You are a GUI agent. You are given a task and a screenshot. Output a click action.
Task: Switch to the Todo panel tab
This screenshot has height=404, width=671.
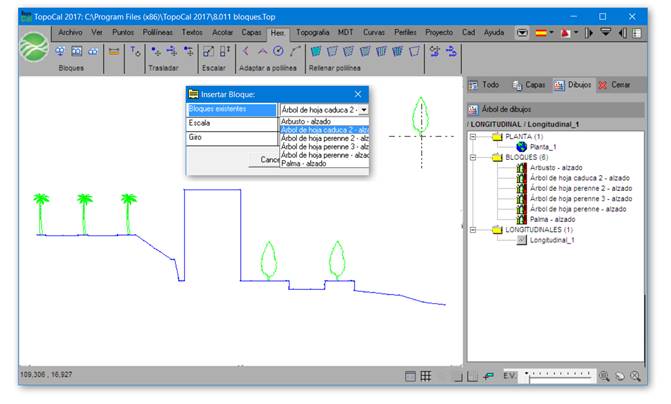484,85
